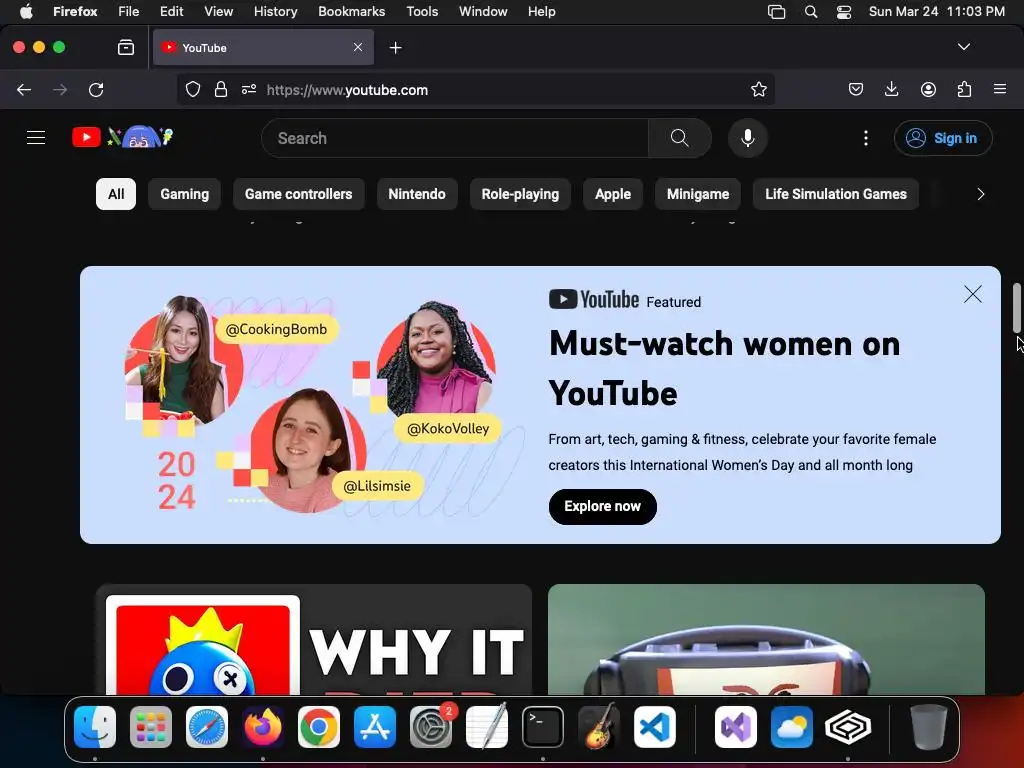The height and width of the screenshot is (768, 1024).
Task: Open the Help menu
Action: pyautogui.click(x=541, y=11)
